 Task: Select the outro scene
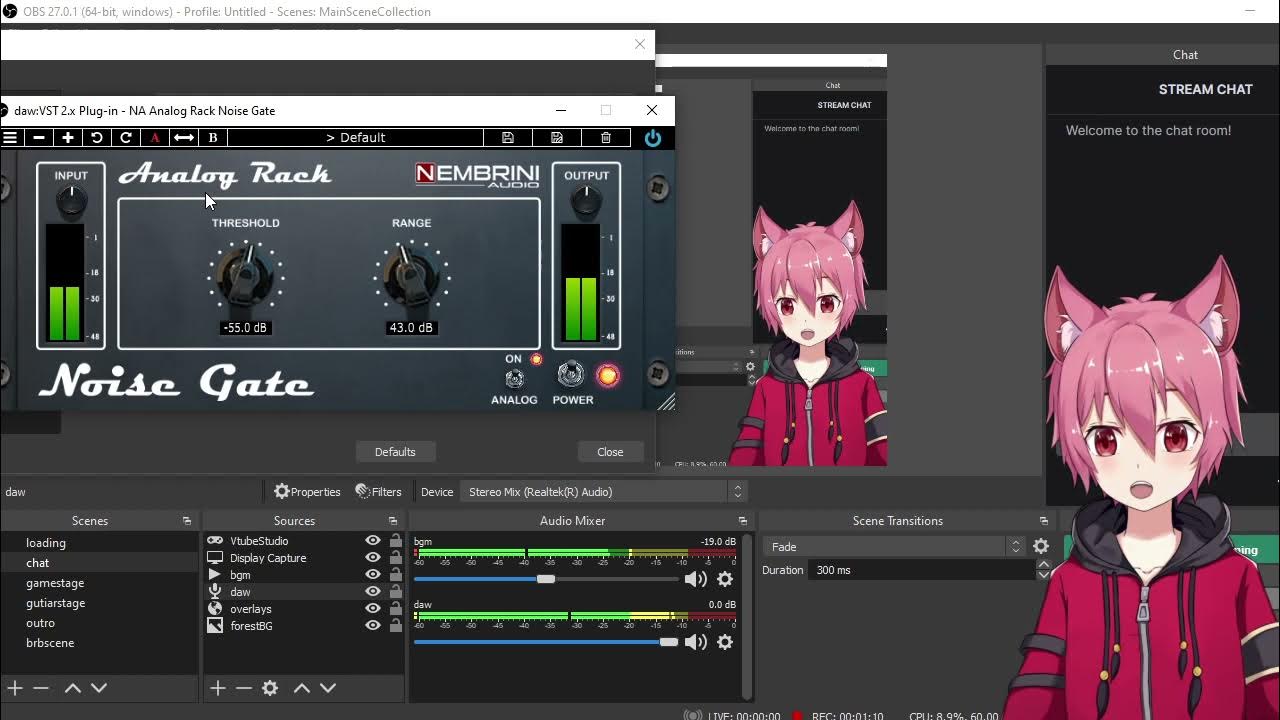100,623
